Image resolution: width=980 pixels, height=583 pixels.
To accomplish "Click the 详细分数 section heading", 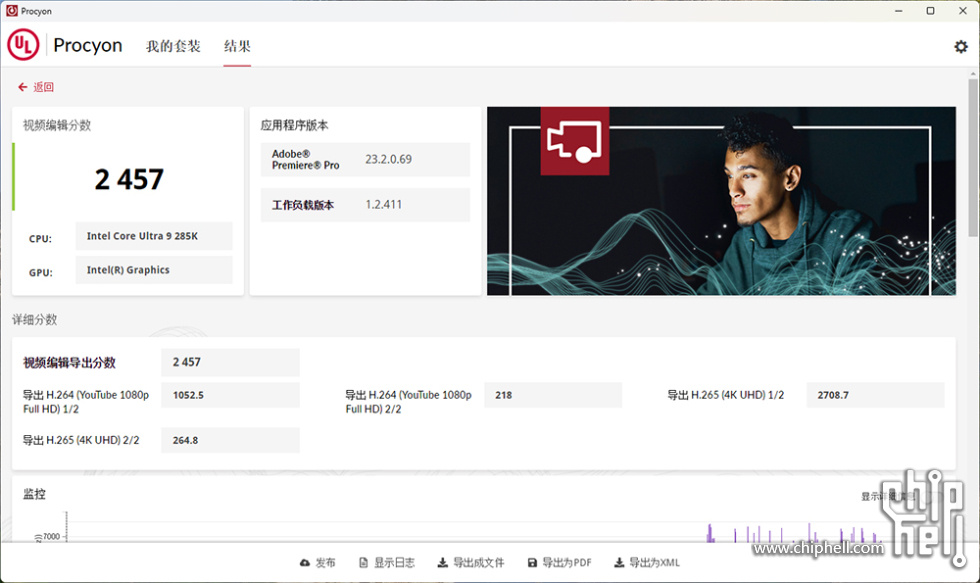I will 34,320.
